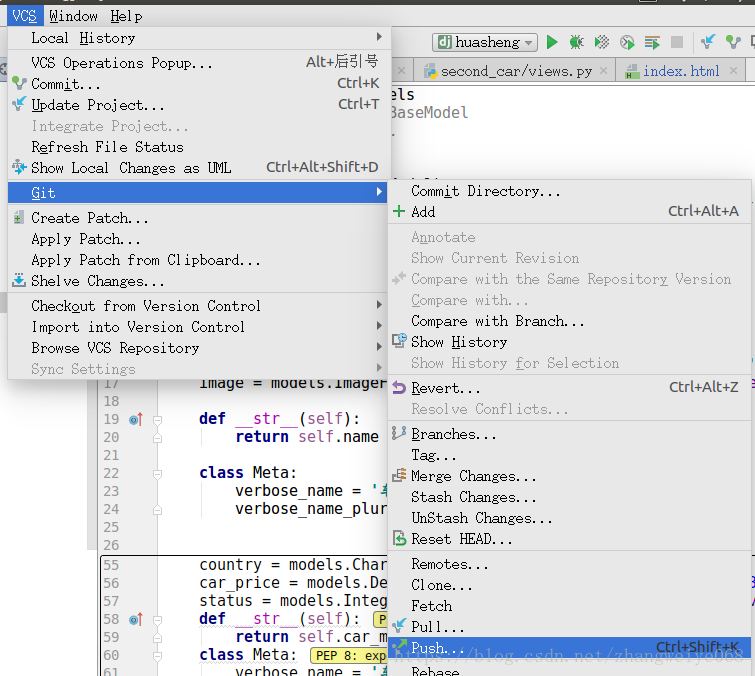Screen dimensions: 755x676
Task: Open Remotes... from Git submenu
Action: (x=570, y=564)
